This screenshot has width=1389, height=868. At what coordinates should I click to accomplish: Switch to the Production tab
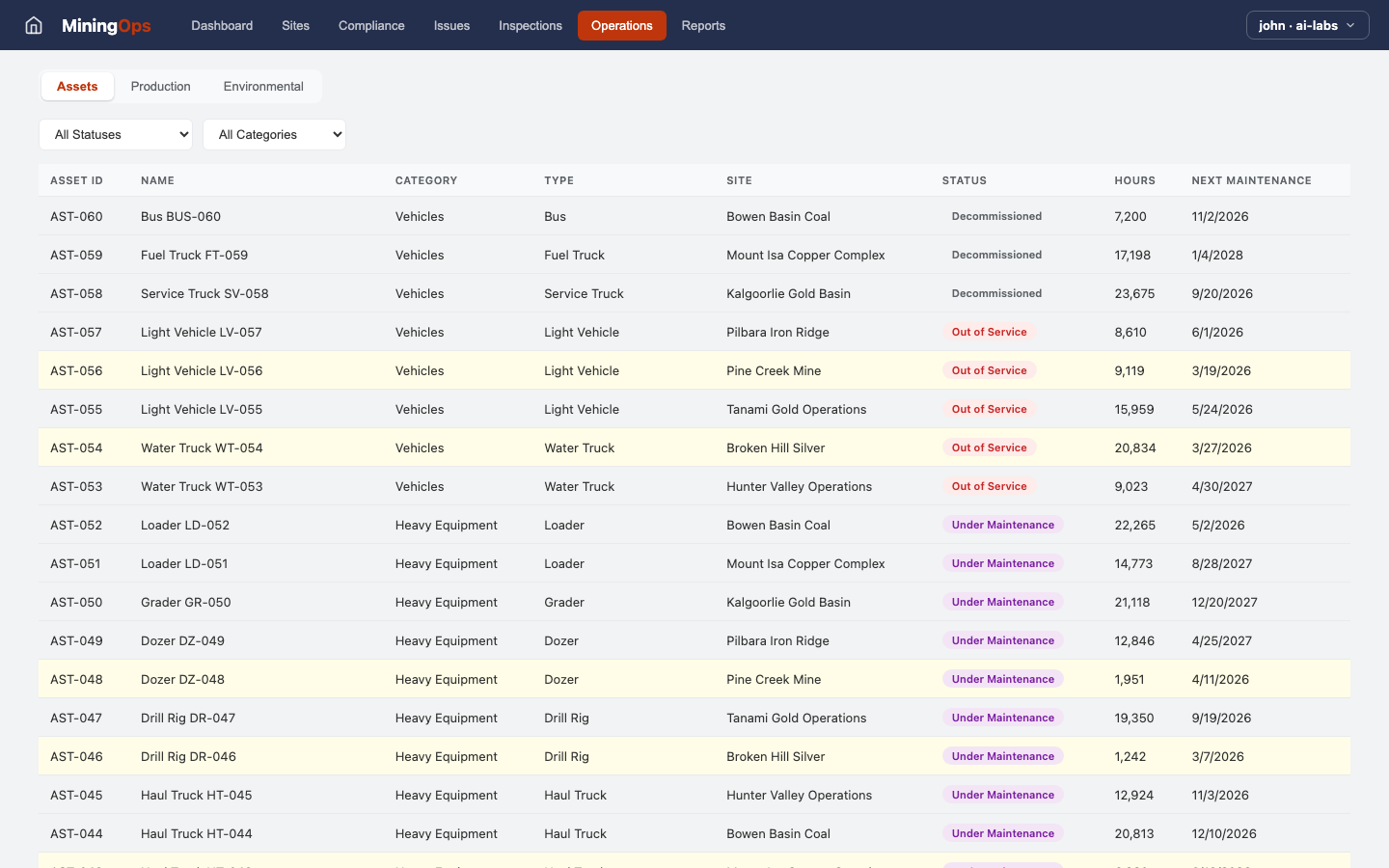pos(160,86)
